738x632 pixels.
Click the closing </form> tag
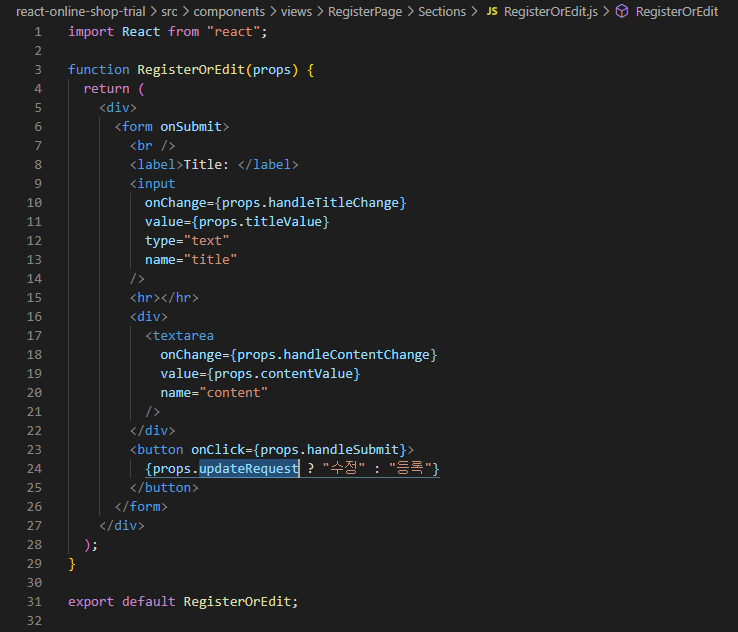tap(141, 507)
